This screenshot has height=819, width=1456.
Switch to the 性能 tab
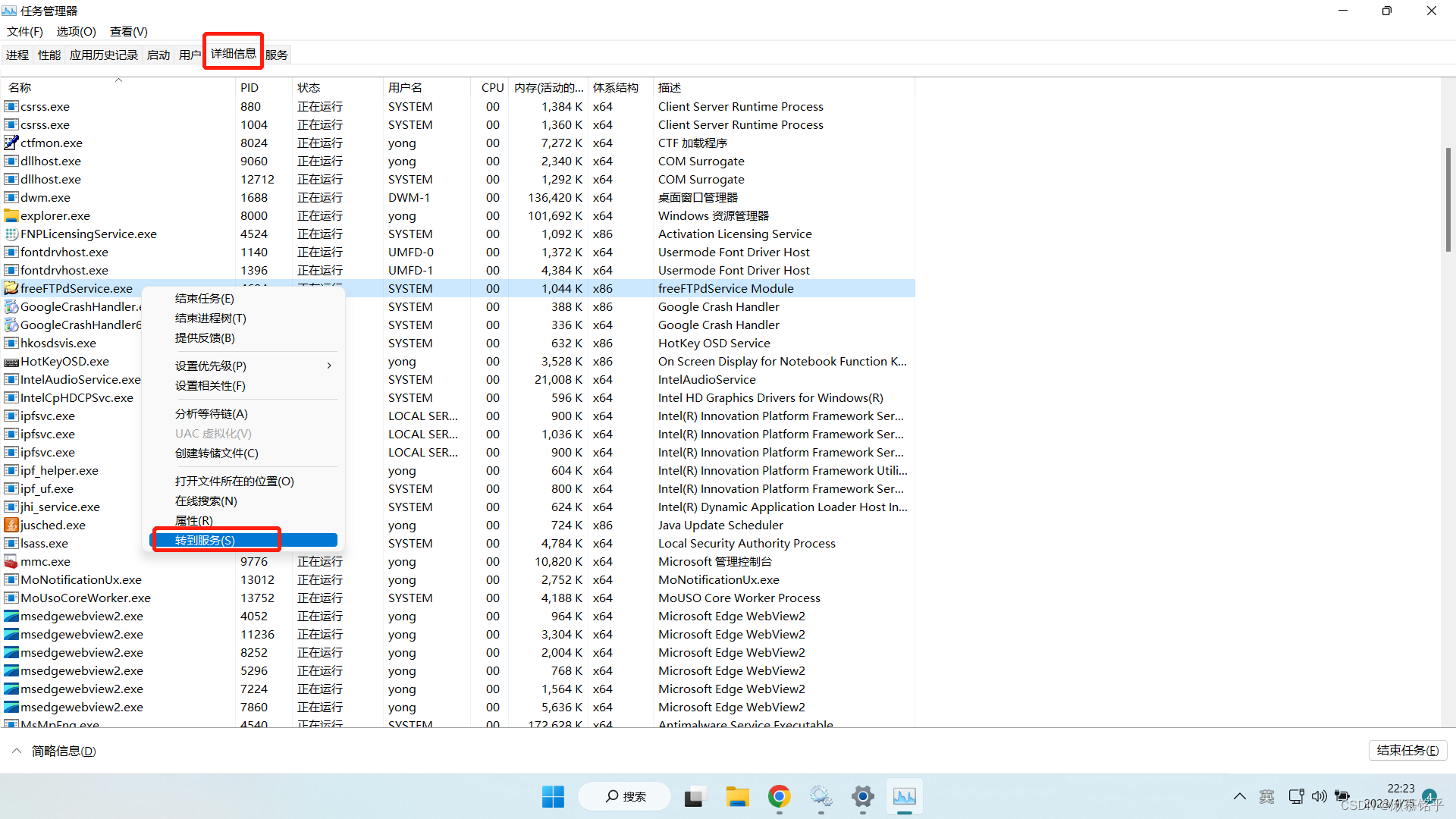(49, 55)
